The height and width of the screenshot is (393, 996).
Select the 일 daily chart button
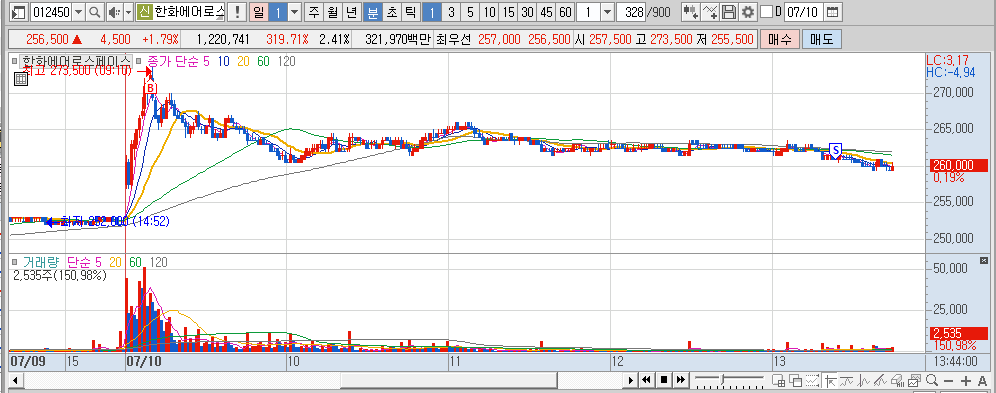point(259,11)
